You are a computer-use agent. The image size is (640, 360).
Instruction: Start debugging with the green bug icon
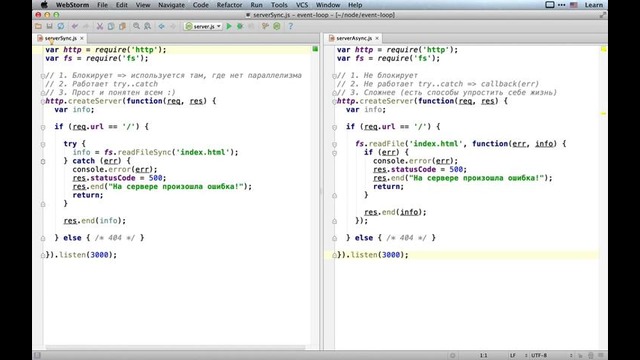pos(240,26)
